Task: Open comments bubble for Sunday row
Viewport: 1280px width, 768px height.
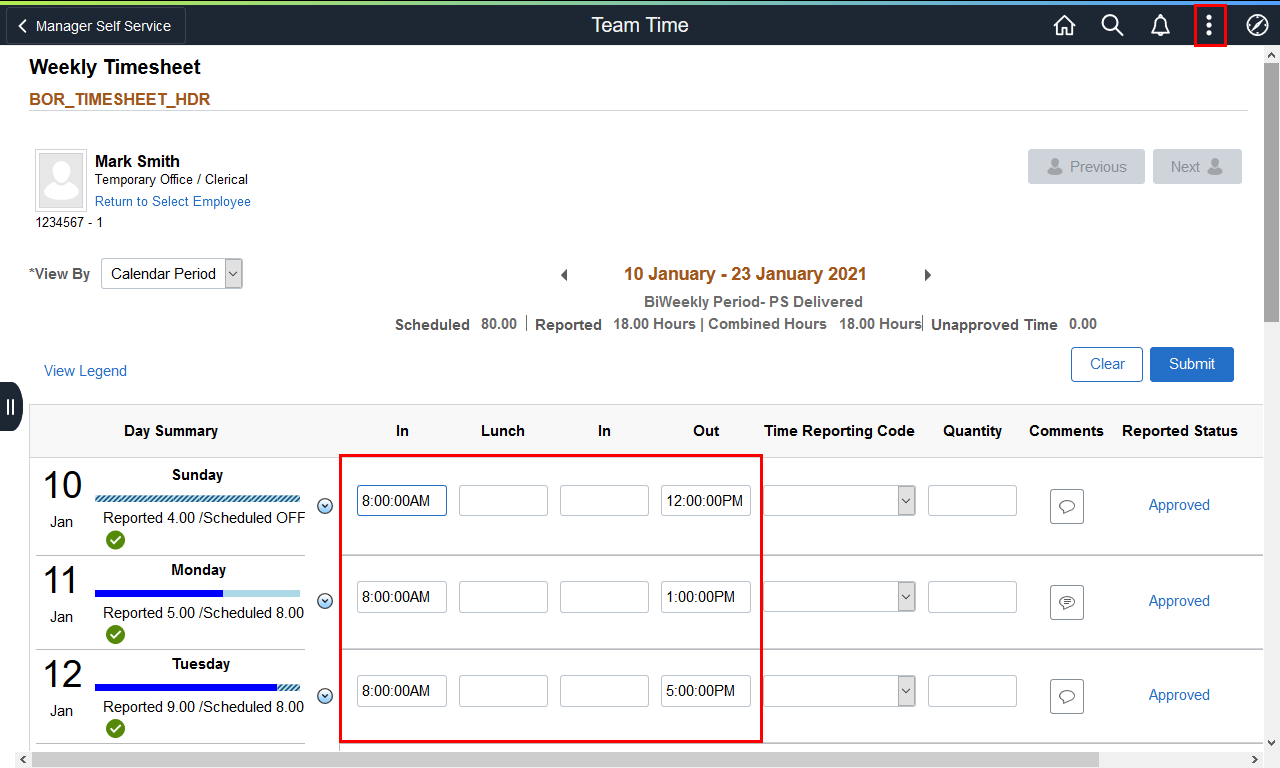Action: (x=1066, y=506)
